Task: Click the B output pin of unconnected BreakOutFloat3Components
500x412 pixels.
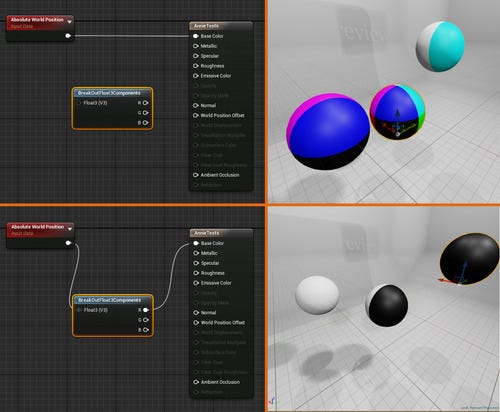Action: click(146, 123)
